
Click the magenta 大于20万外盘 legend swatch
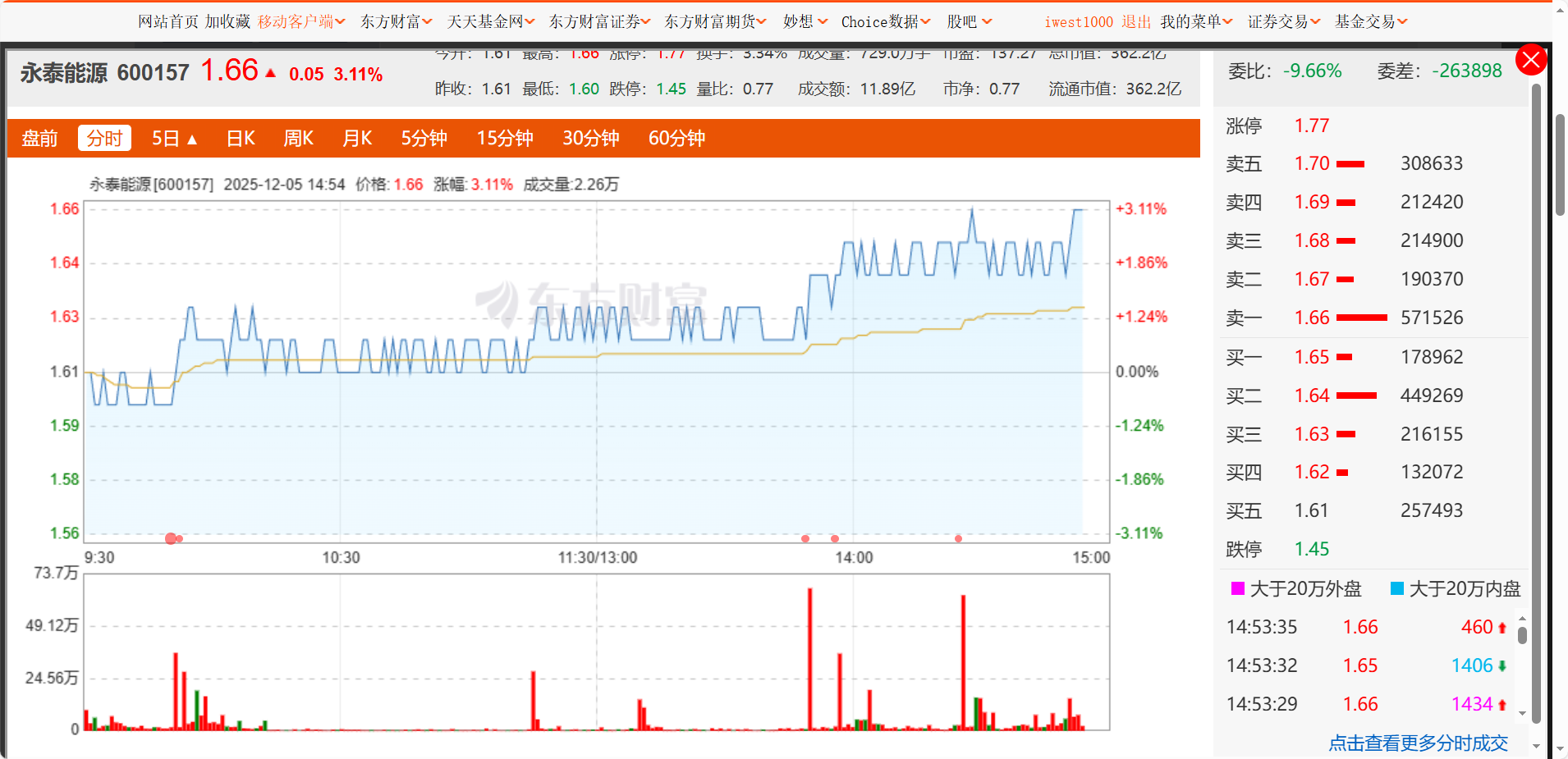tap(1237, 588)
